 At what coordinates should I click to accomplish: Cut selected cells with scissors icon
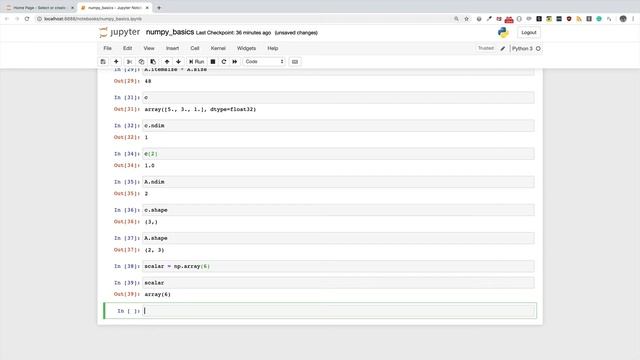[129, 62]
